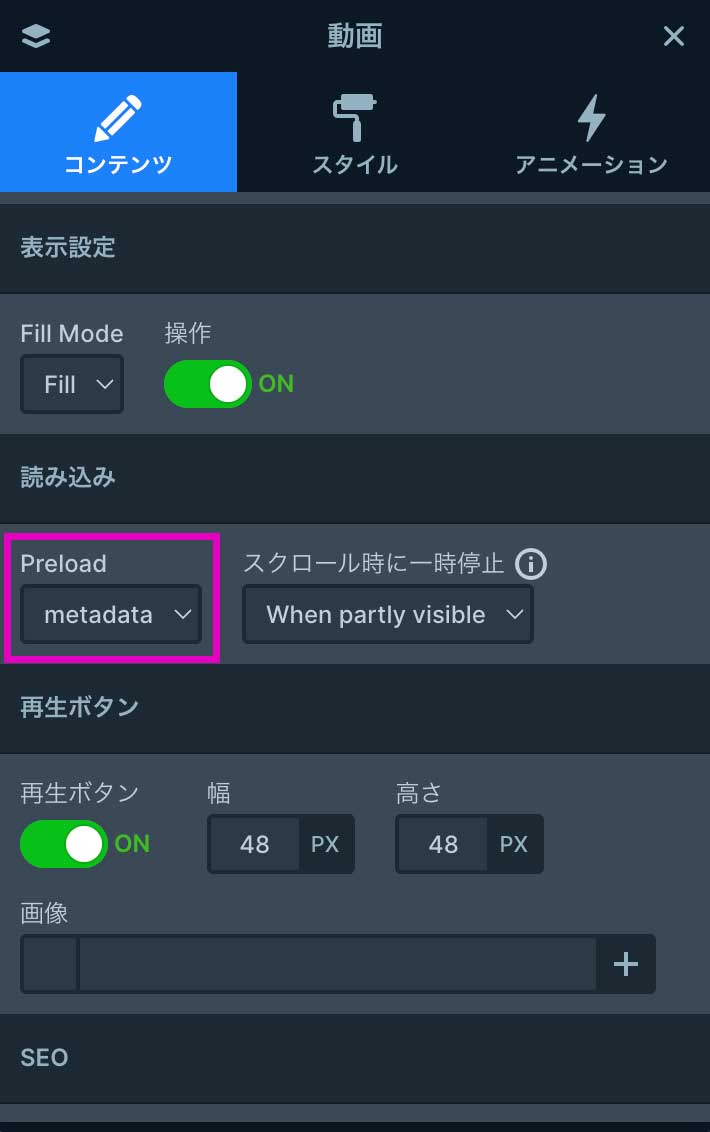Click the 幅 width value field
The width and height of the screenshot is (710, 1132).
click(x=255, y=844)
